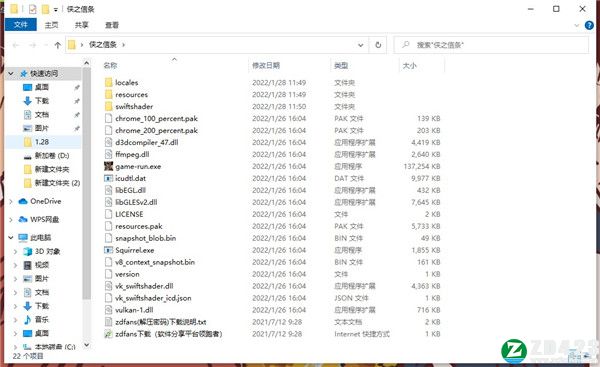Screen dimensions: 600x367
Task: Open the locales folder icon
Action: coord(109,82)
